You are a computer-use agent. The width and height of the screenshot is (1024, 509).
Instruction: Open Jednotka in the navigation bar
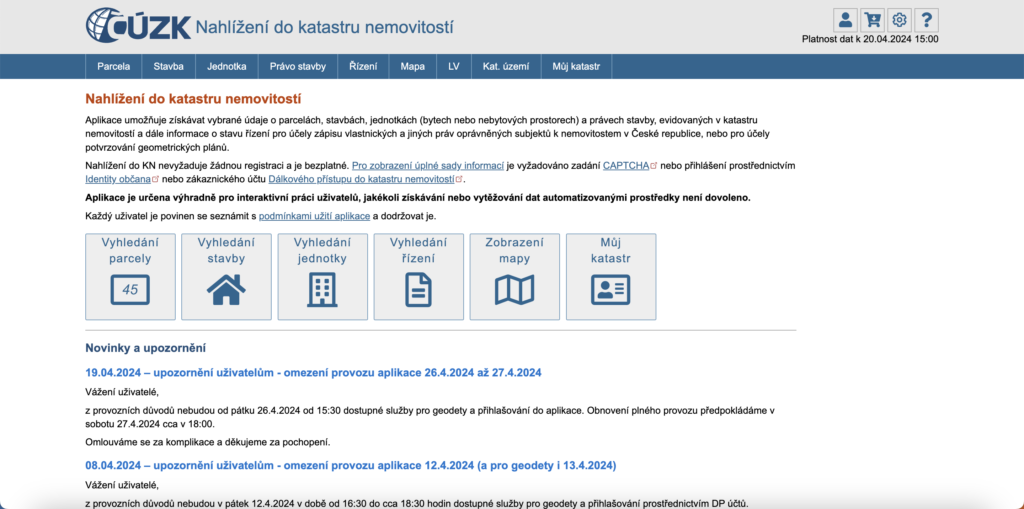tap(227, 66)
